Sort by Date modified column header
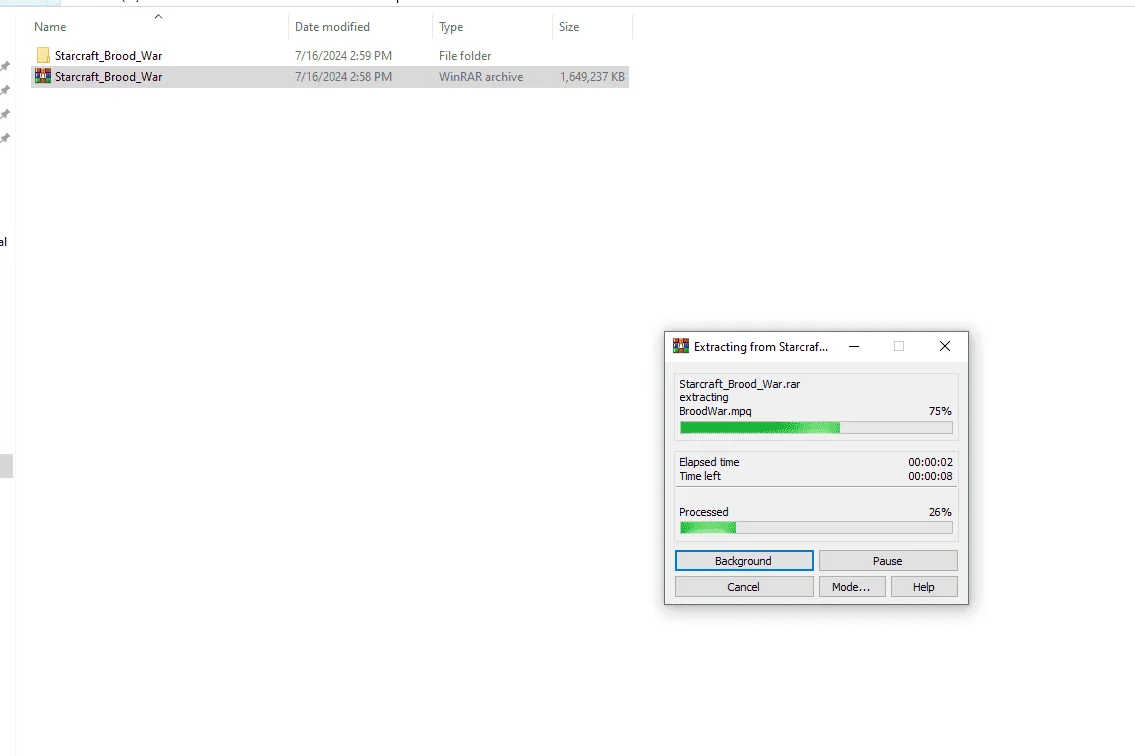The height and width of the screenshot is (756, 1135). (x=332, y=27)
